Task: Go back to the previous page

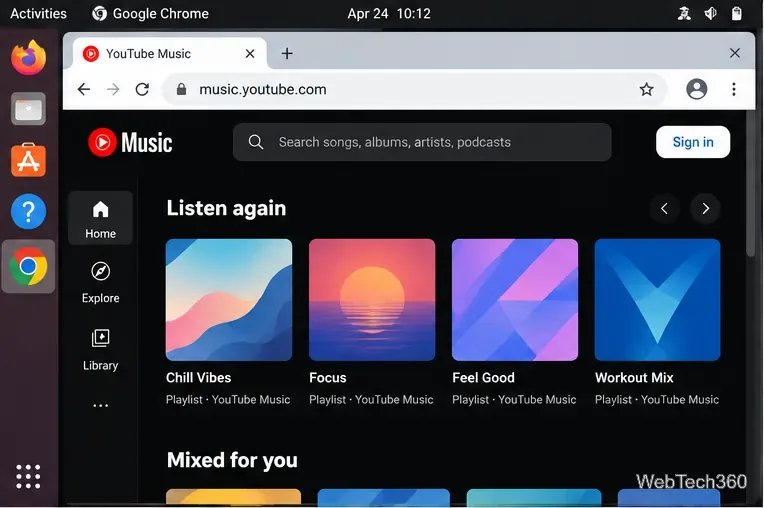Action: tap(84, 89)
